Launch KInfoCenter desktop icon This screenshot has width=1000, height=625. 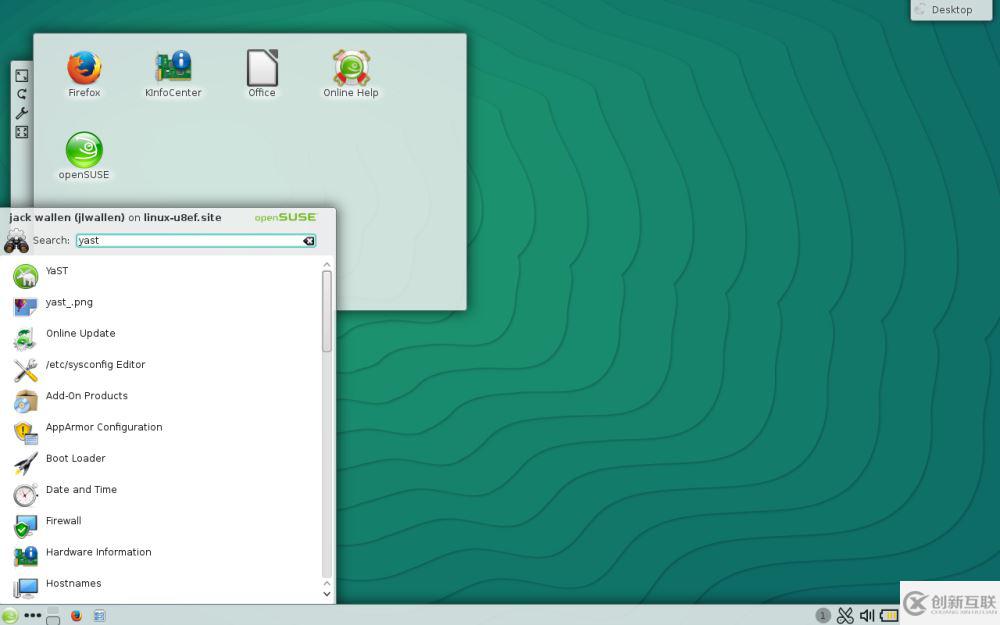[x=173, y=73]
